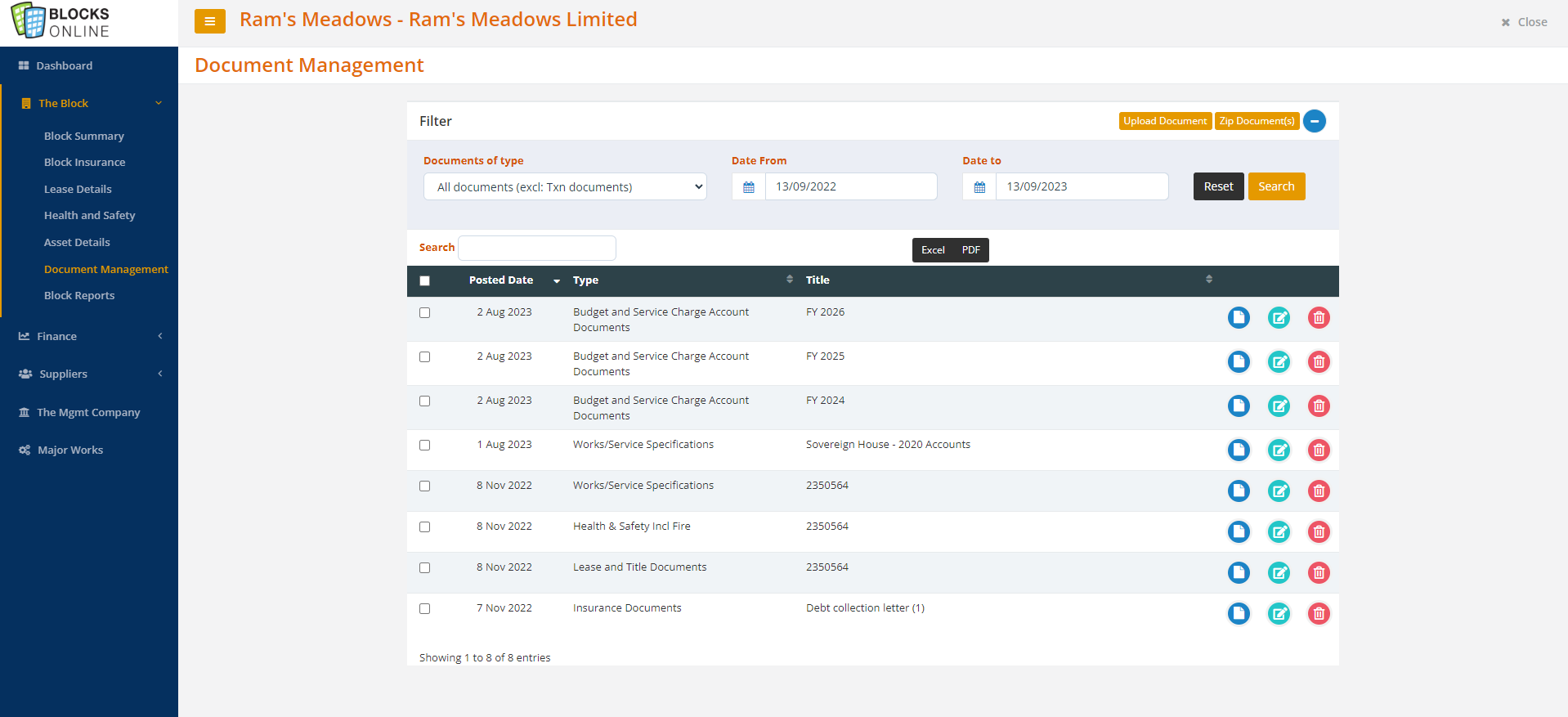This screenshot has width=1568, height=717.
Task: Check the FY 2024 row checkbox
Action: pos(424,401)
